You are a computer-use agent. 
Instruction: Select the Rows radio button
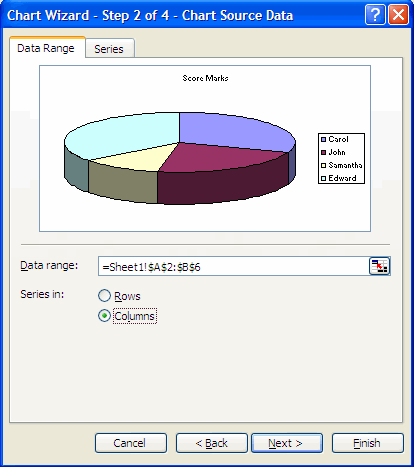(104, 296)
